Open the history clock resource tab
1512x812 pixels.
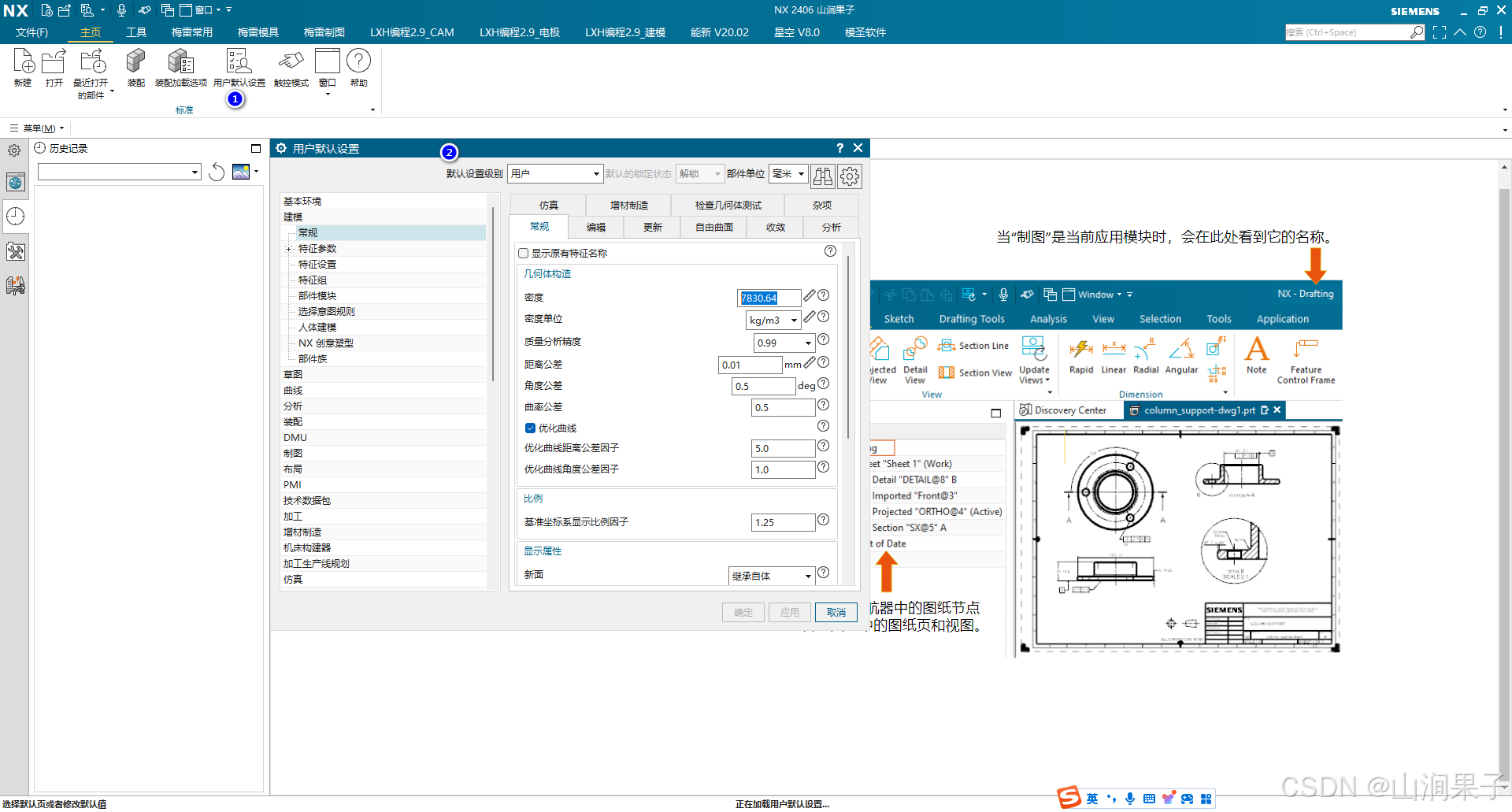(x=16, y=217)
